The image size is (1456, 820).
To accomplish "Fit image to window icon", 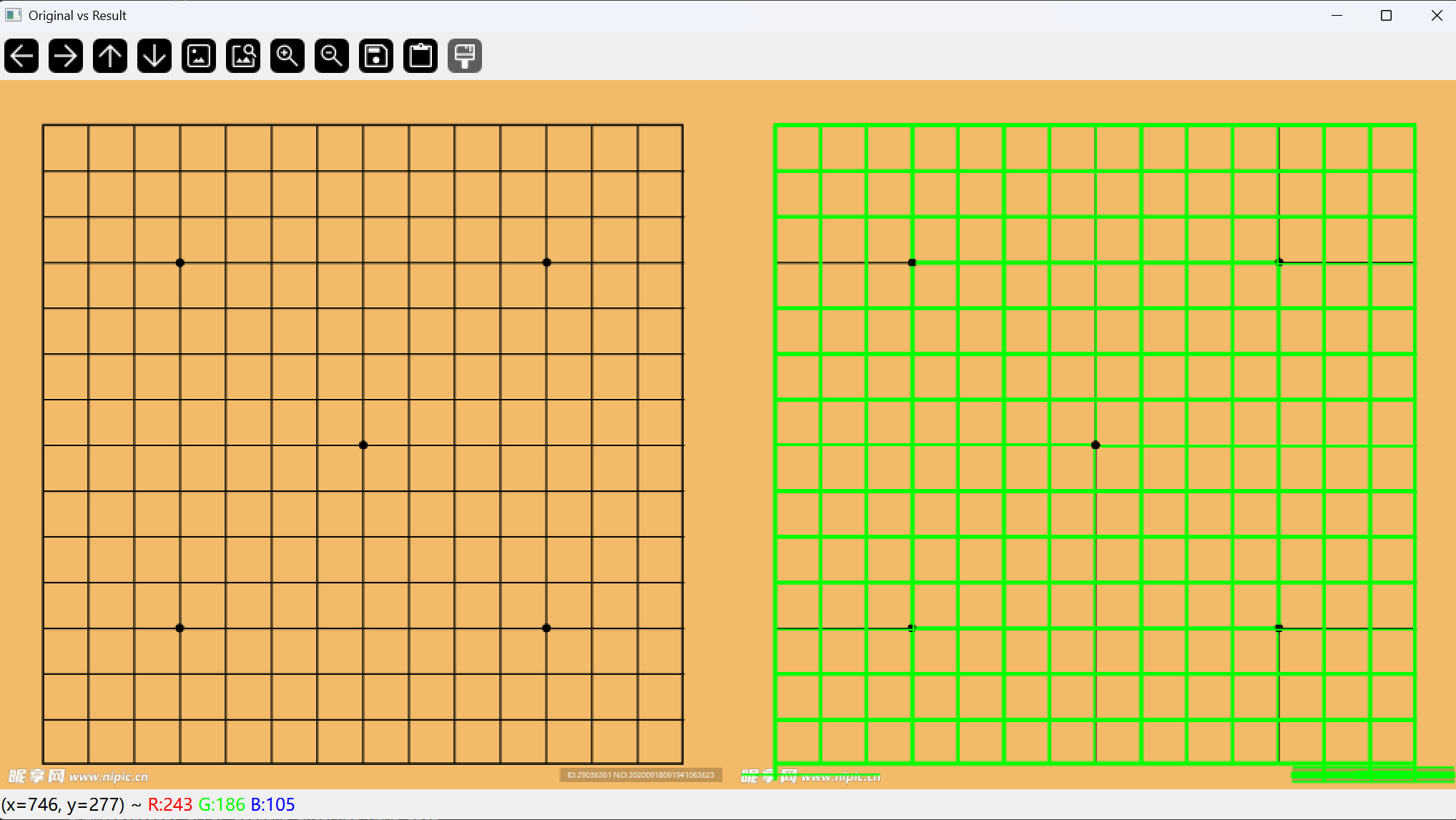I will tap(243, 56).
